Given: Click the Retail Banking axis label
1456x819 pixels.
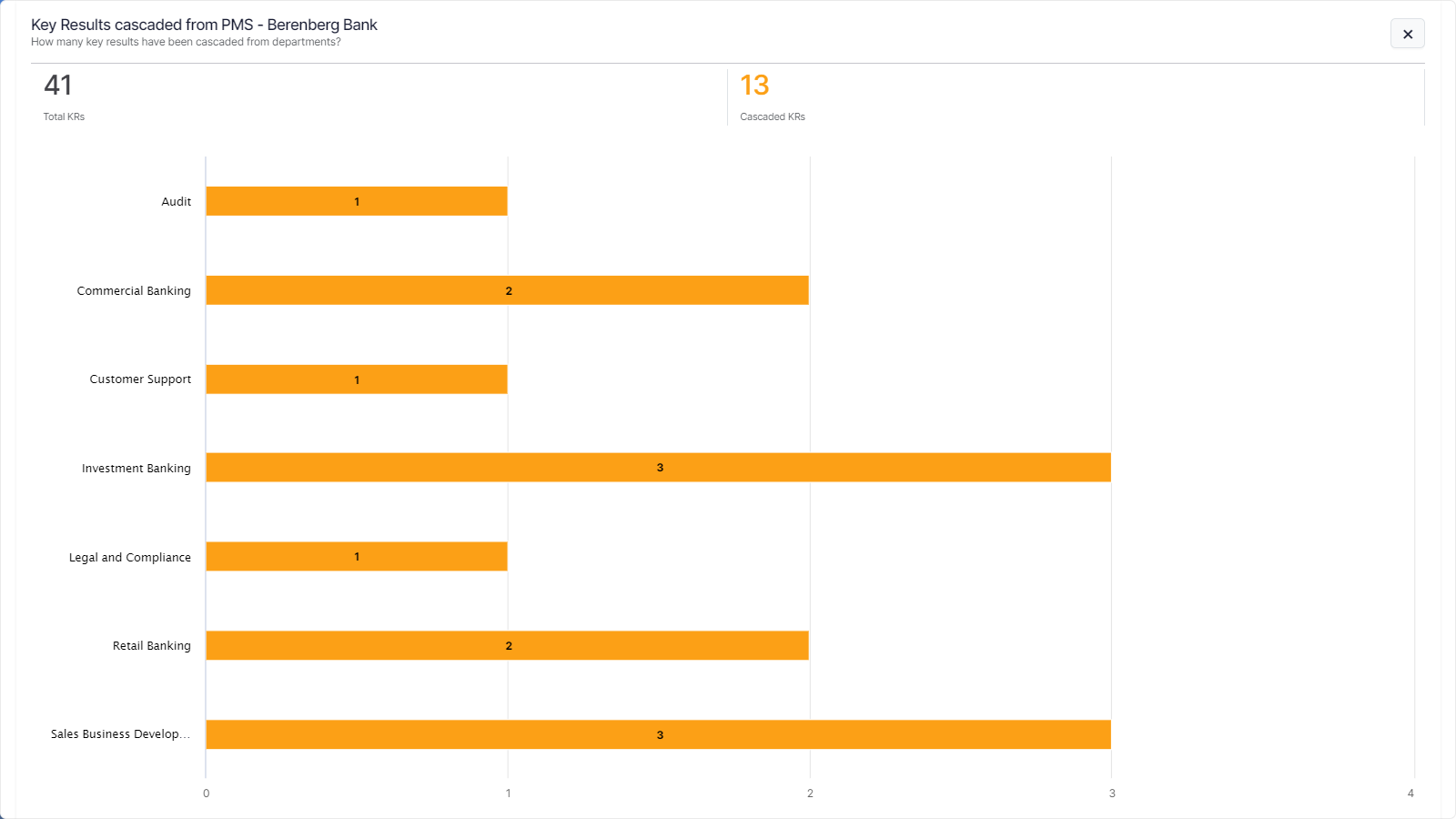Looking at the screenshot, I should click(x=152, y=646).
